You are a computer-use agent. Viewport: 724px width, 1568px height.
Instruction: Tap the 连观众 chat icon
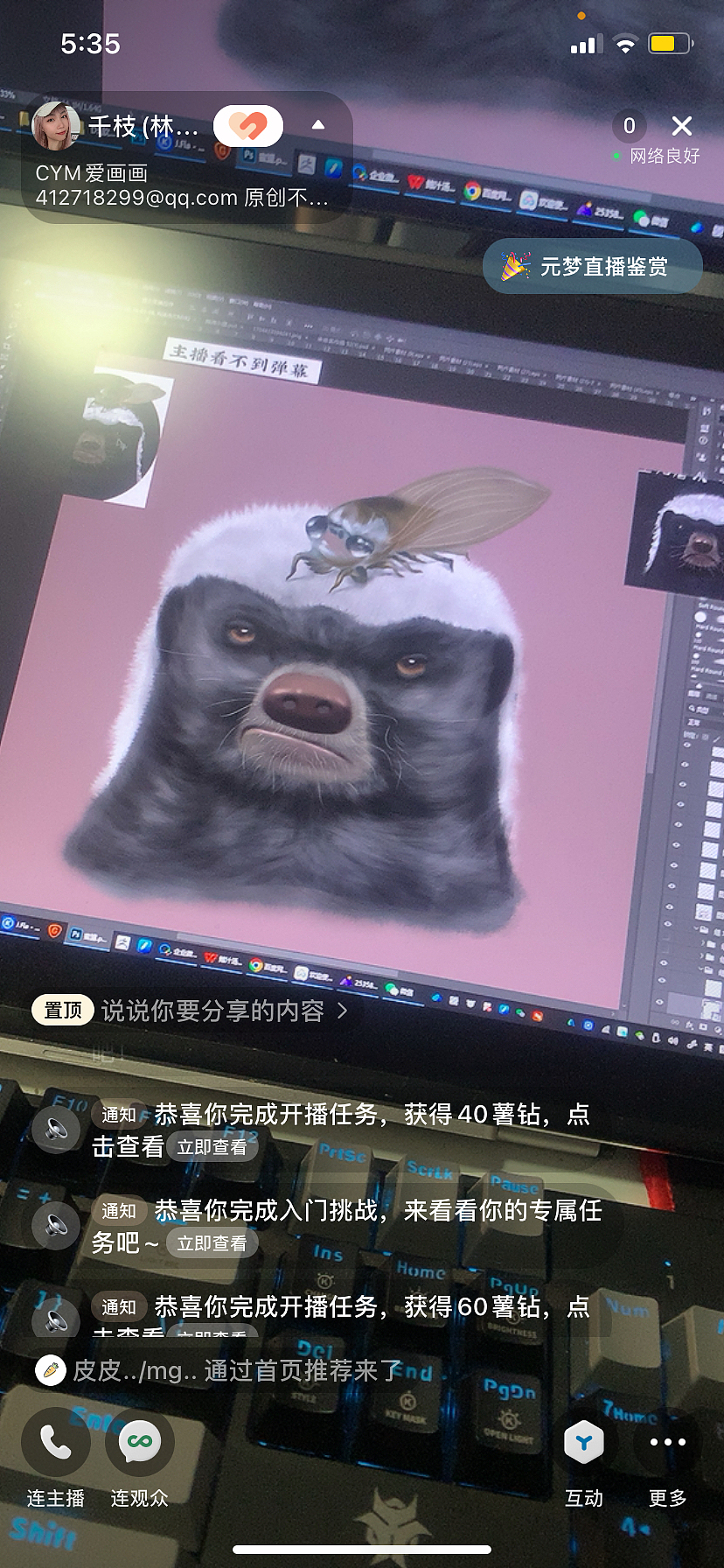click(140, 1442)
